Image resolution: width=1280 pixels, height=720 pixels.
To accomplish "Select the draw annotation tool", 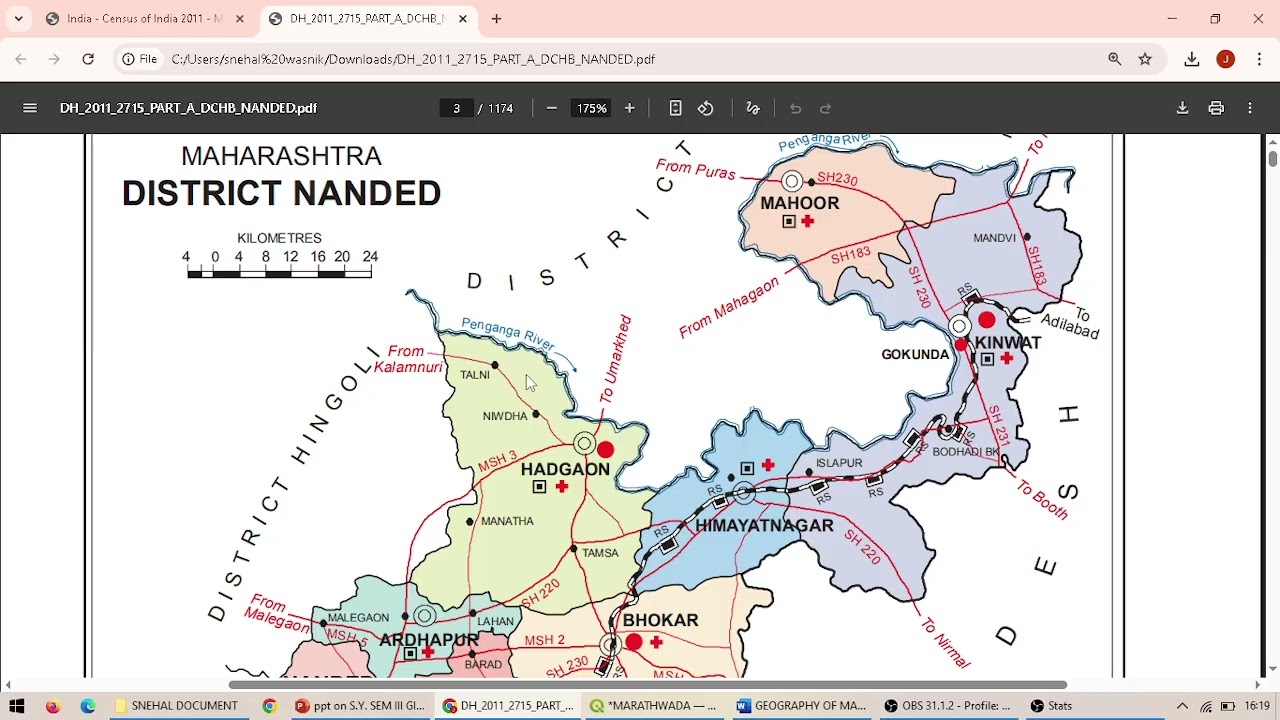I will (x=753, y=108).
